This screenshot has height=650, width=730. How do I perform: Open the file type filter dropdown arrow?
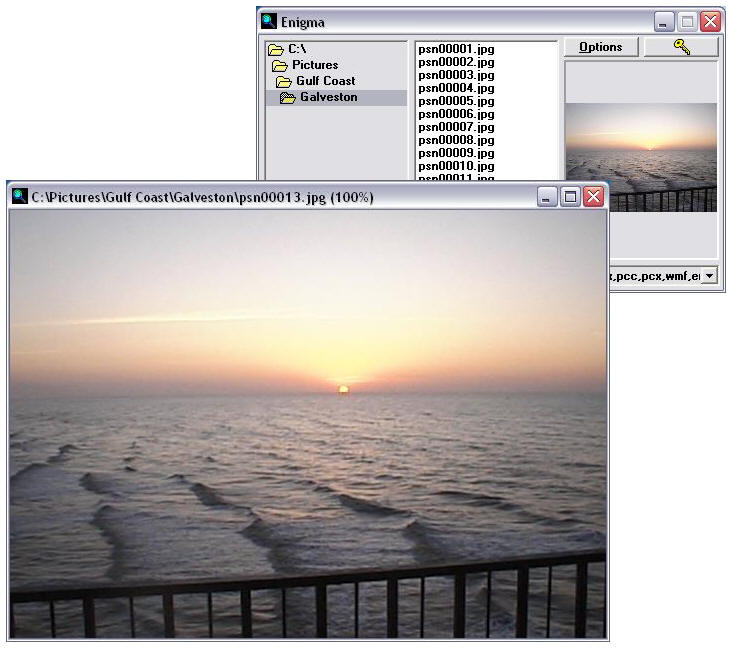pyautogui.click(x=709, y=276)
